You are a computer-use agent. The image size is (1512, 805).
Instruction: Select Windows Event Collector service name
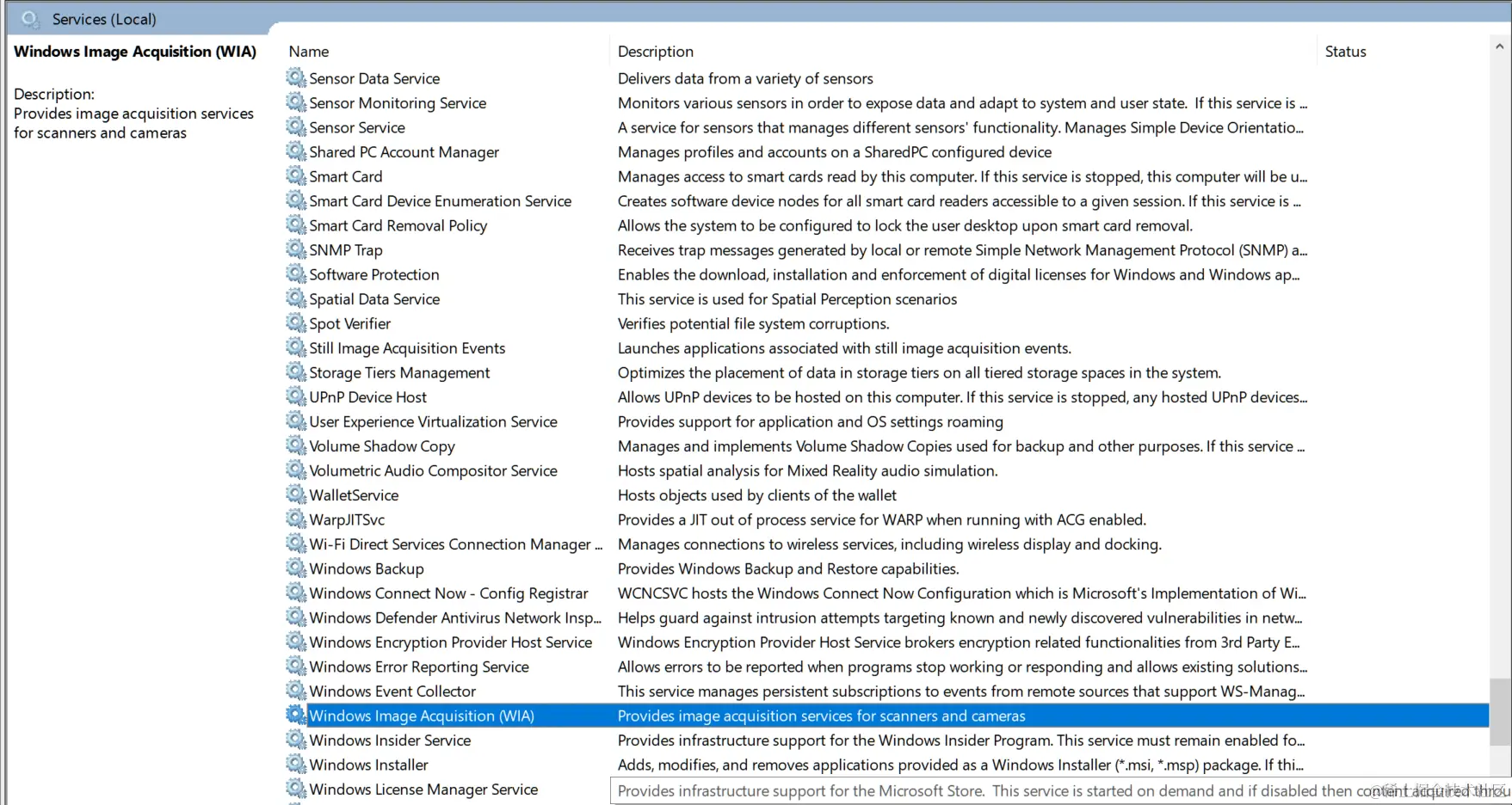392,691
